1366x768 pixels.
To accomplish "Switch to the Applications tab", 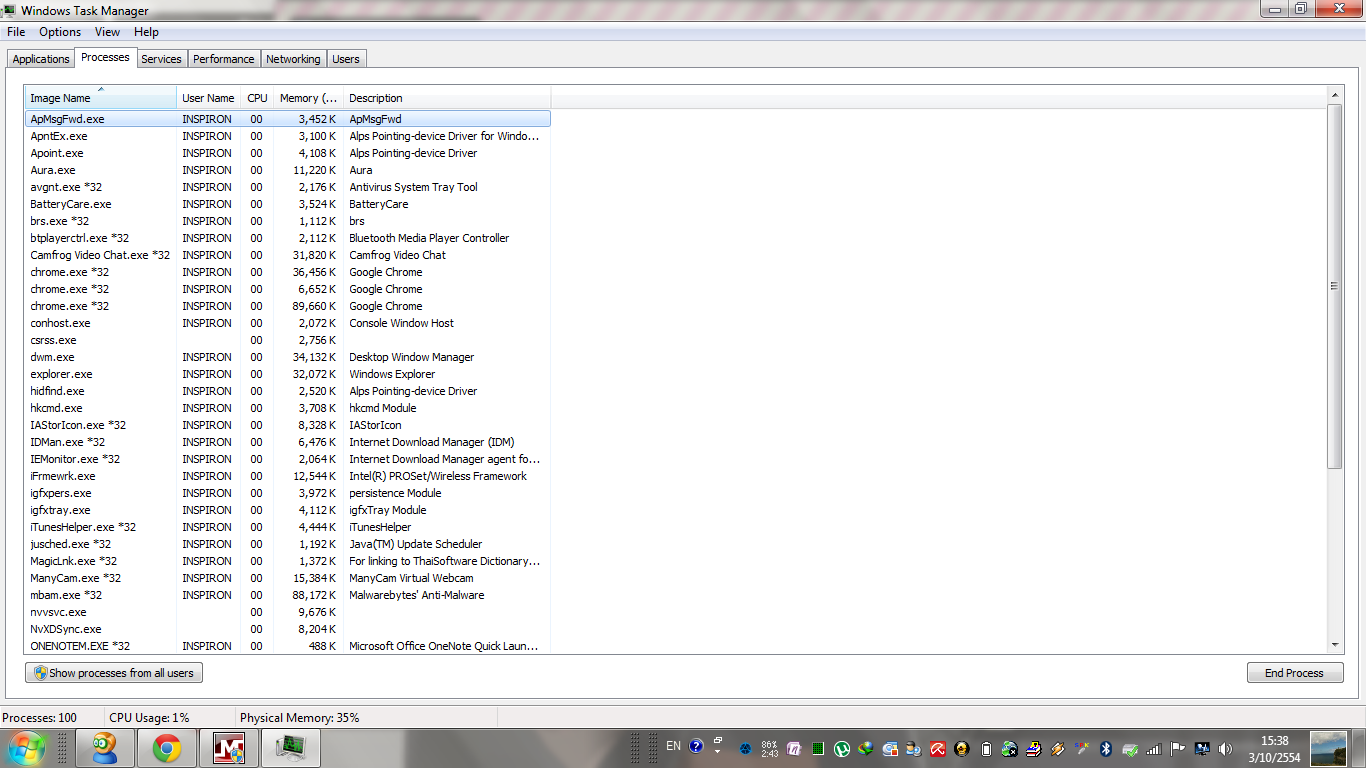I will click(41, 59).
